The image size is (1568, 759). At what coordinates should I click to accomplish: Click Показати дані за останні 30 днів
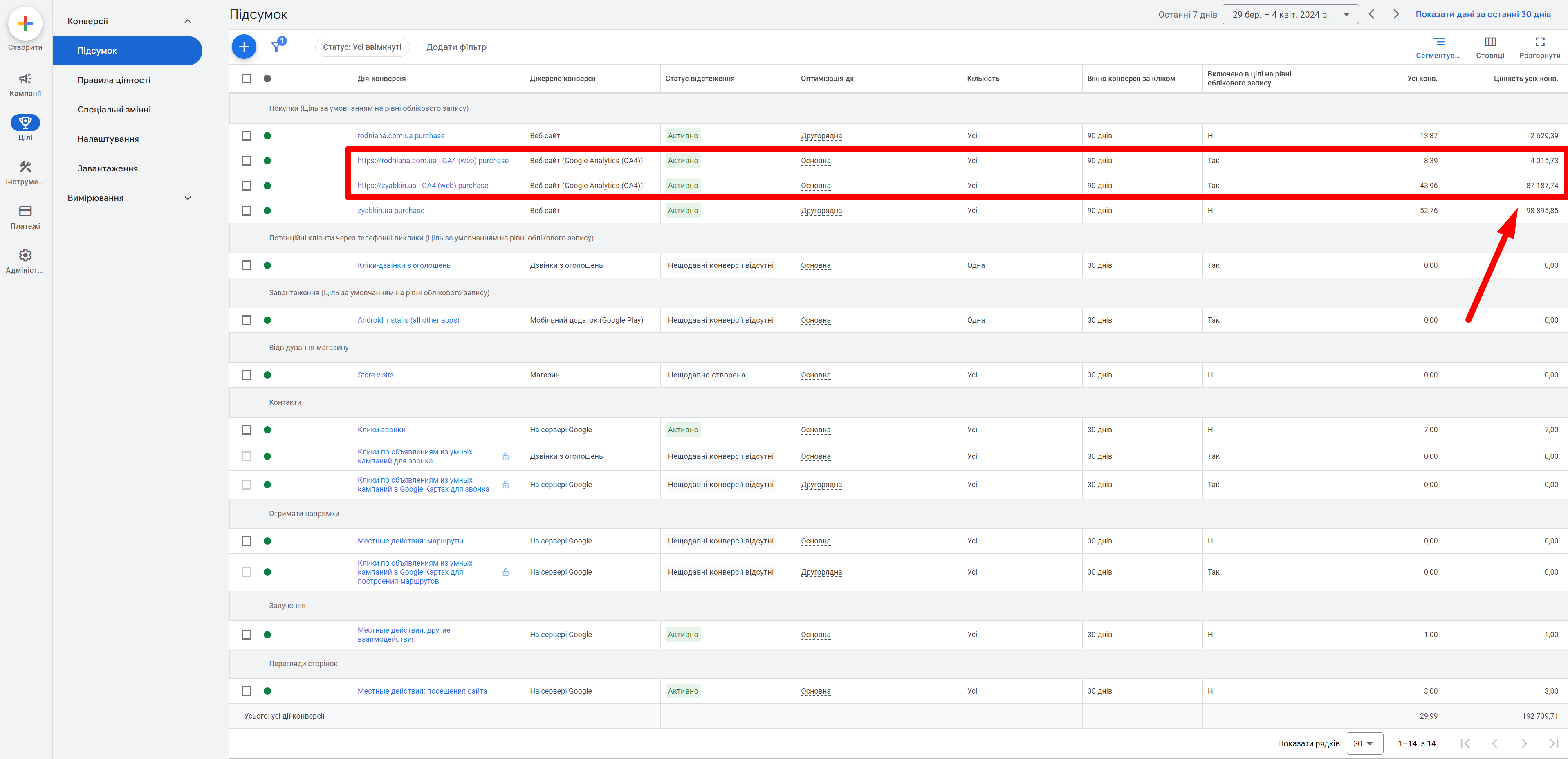(1483, 14)
